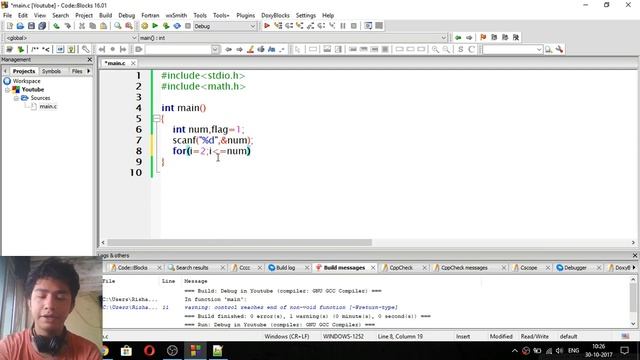The height and width of the screenshot is (360, 640).
Task: Close the *main.c editor tab
Action: [133, 63]
